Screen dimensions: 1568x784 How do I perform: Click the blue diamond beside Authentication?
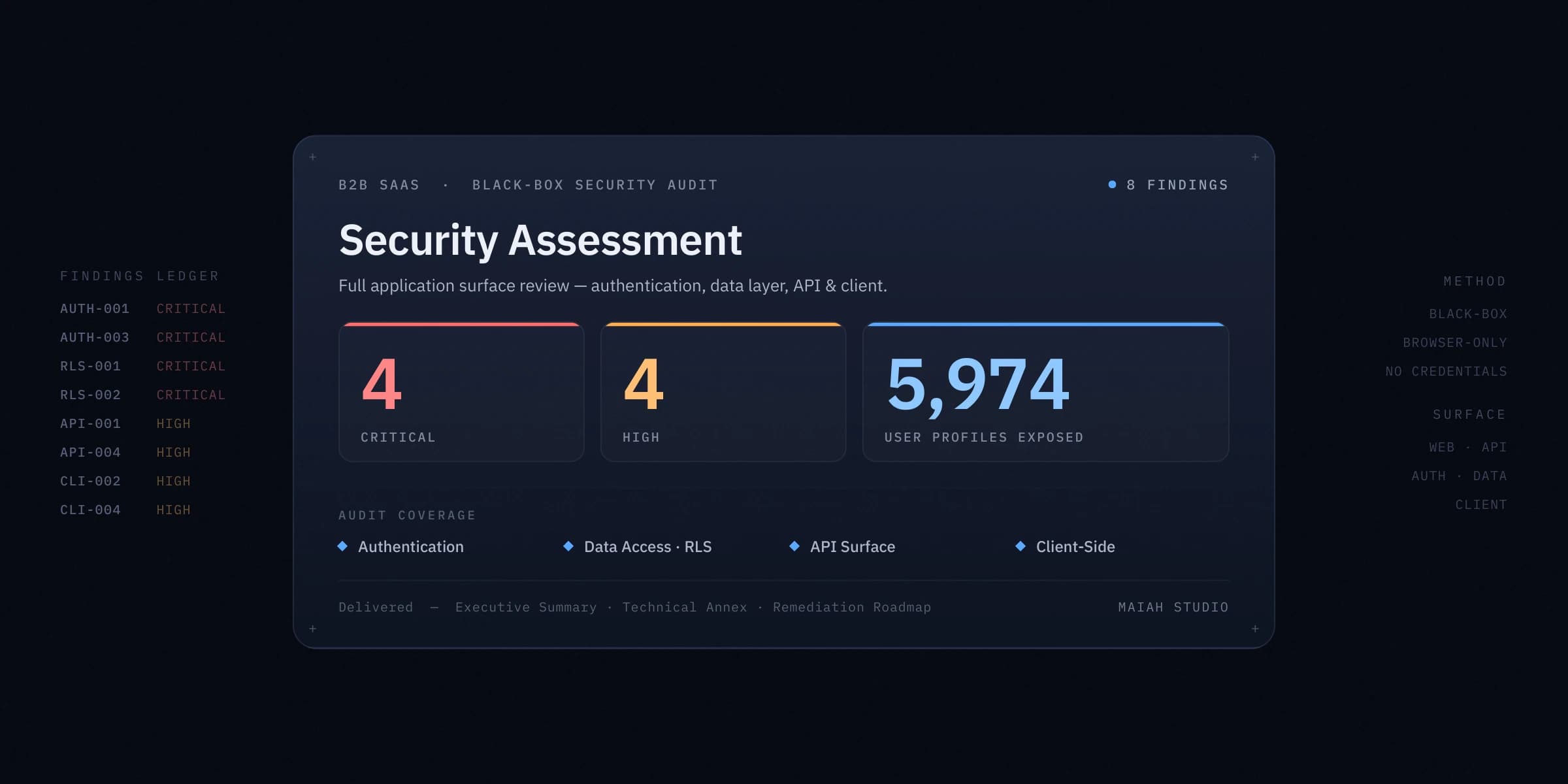[x=342, y=546]
